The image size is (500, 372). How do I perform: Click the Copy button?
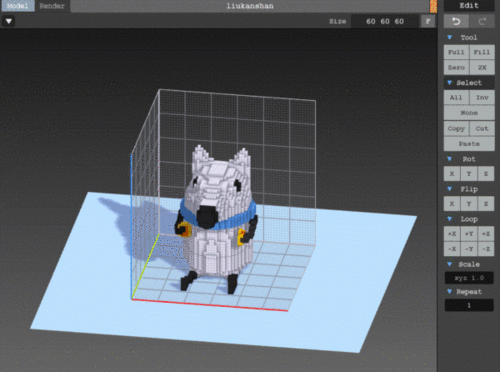[456, 128]
